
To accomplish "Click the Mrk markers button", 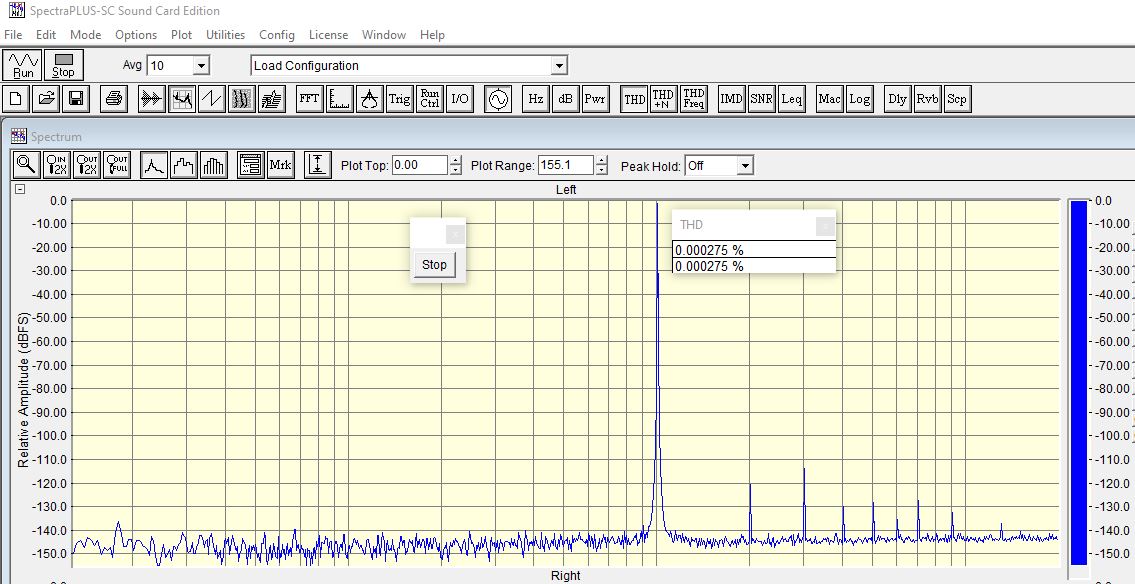I will coord(280,165).
